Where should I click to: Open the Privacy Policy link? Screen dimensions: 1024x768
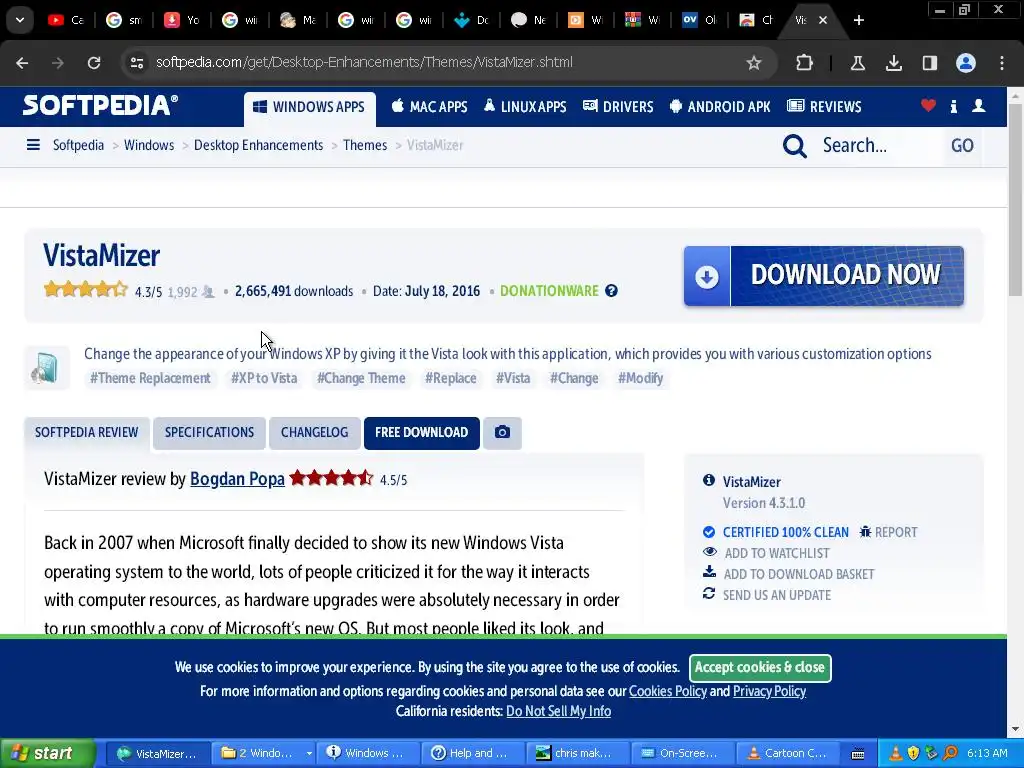(x=769, y=692)
